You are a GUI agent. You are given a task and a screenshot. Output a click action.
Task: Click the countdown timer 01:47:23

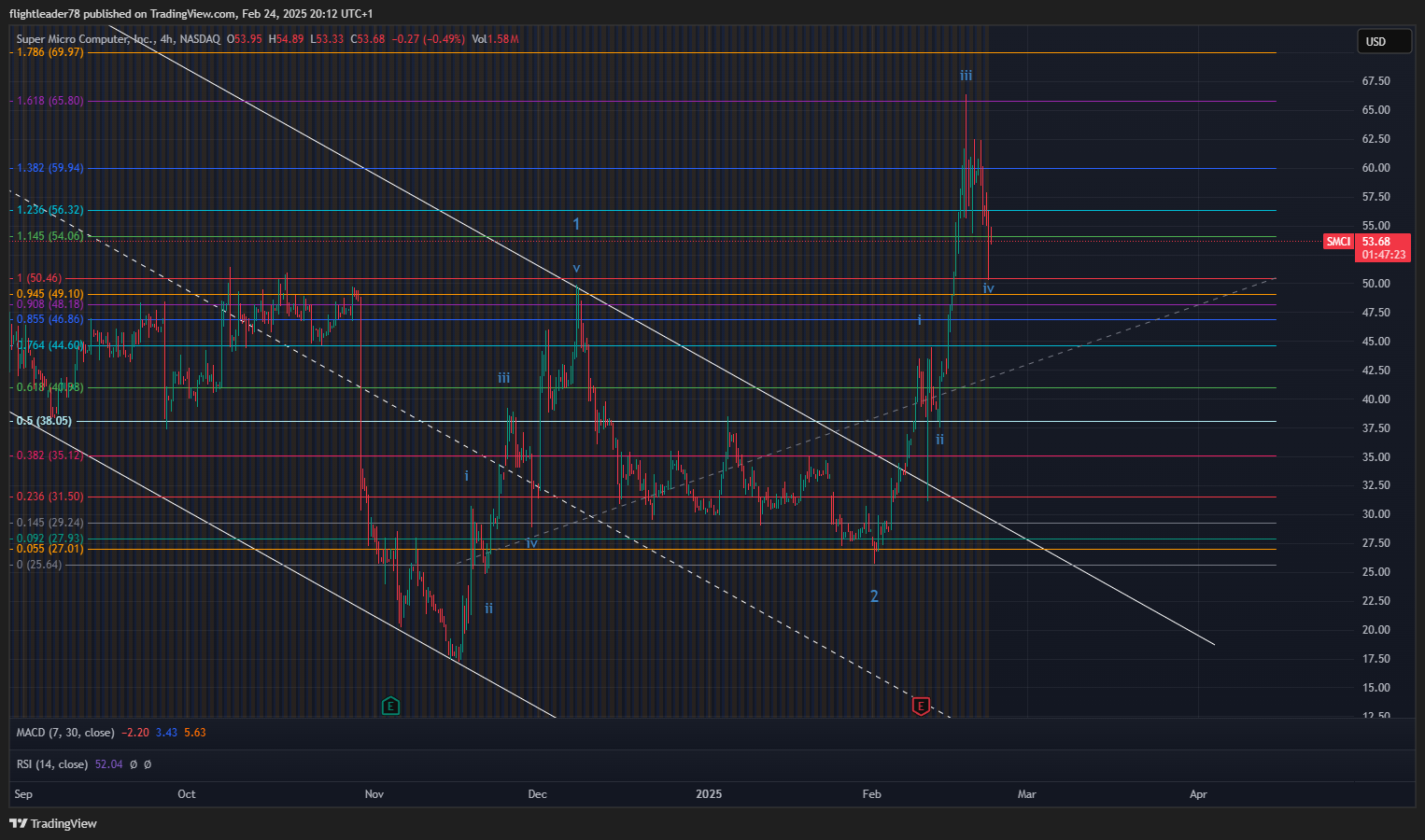point(1384,254)
